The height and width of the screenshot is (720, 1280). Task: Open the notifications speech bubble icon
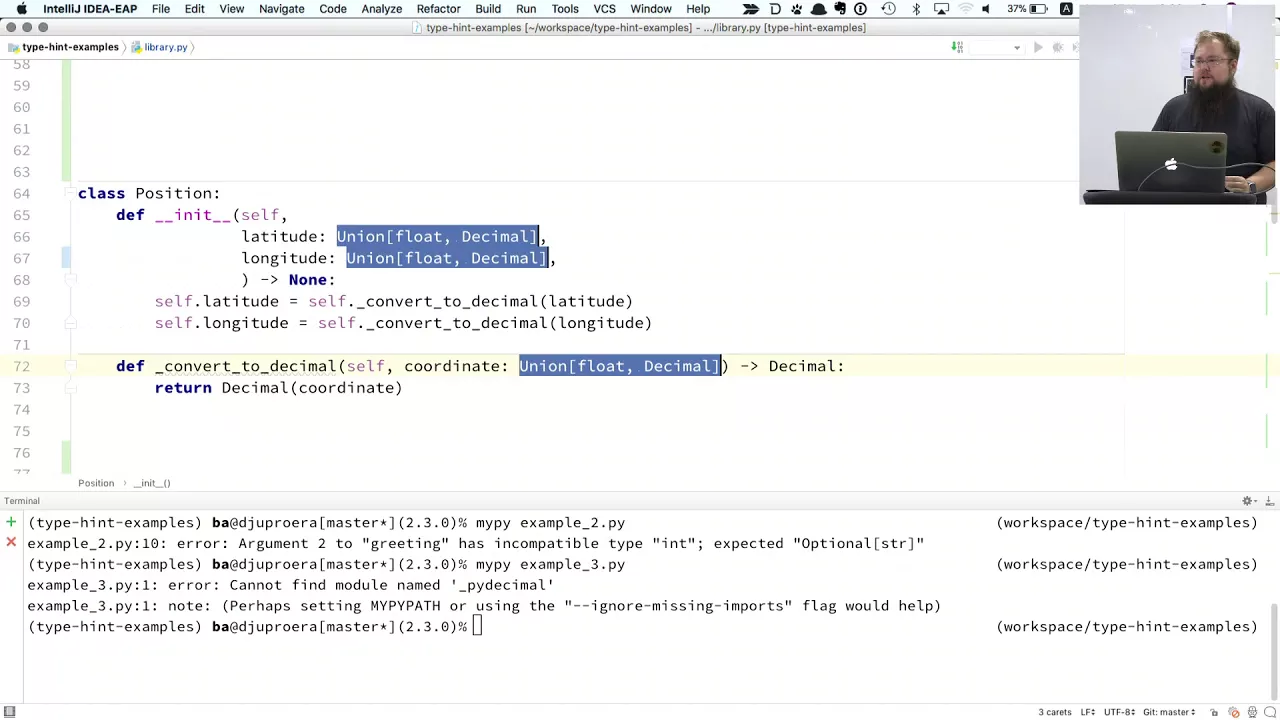(1270, 712)
